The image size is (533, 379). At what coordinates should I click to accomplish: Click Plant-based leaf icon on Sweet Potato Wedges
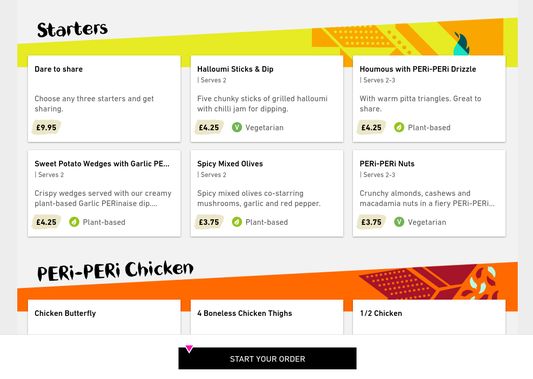[74, 222]
